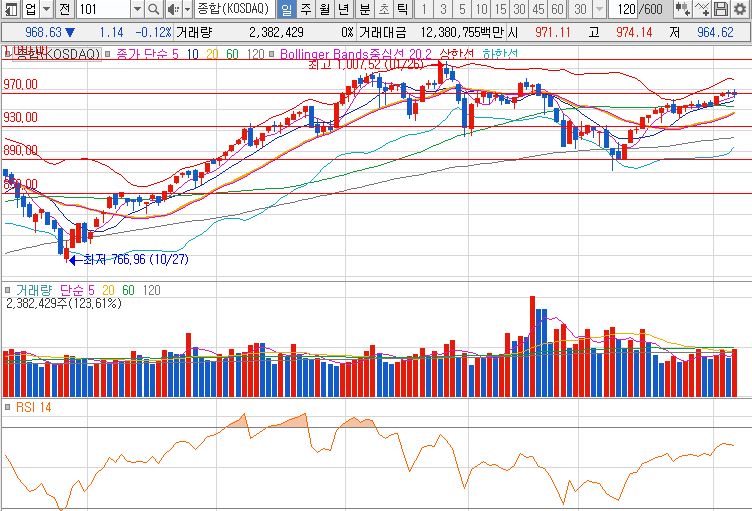Click the tallest red volume bar
Image resolution: width=752 pixels, height=511 pixels.
coord(532,346)
